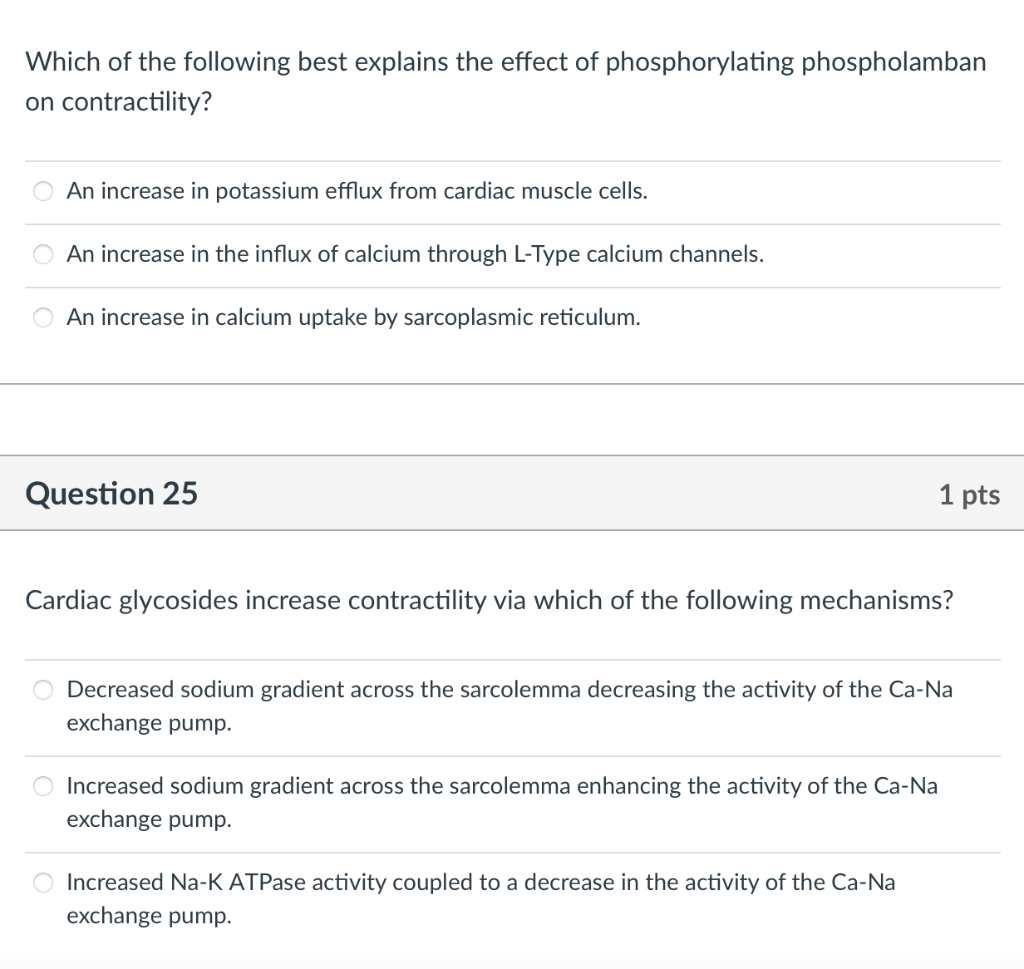Click the word 'phospholamban' in the first question
1024x969 pixels.
click(893, 63)
